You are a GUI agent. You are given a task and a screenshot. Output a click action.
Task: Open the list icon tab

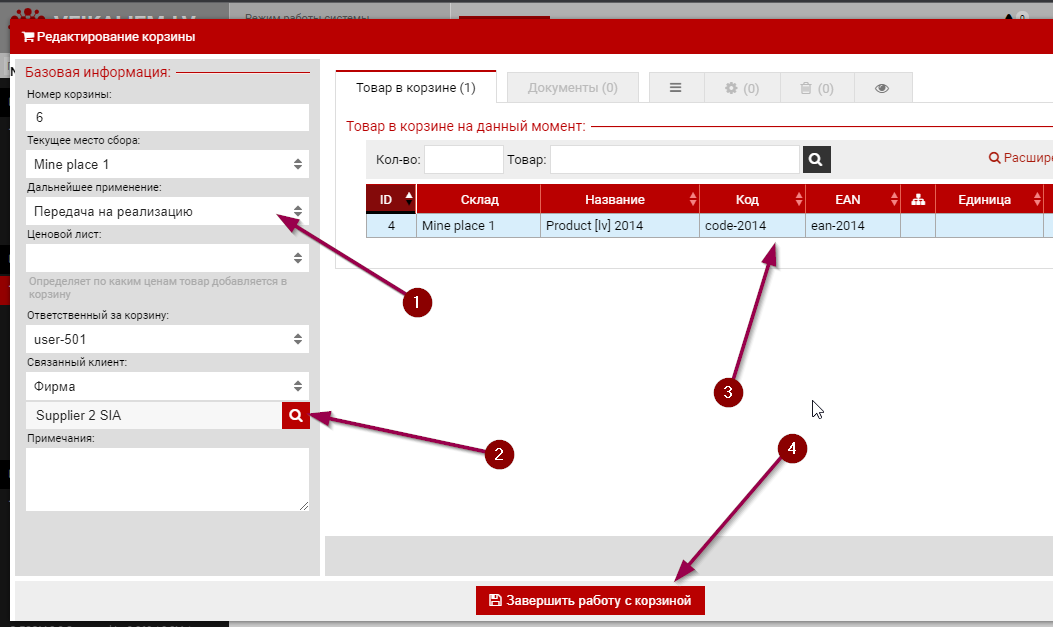pos(676,88)
